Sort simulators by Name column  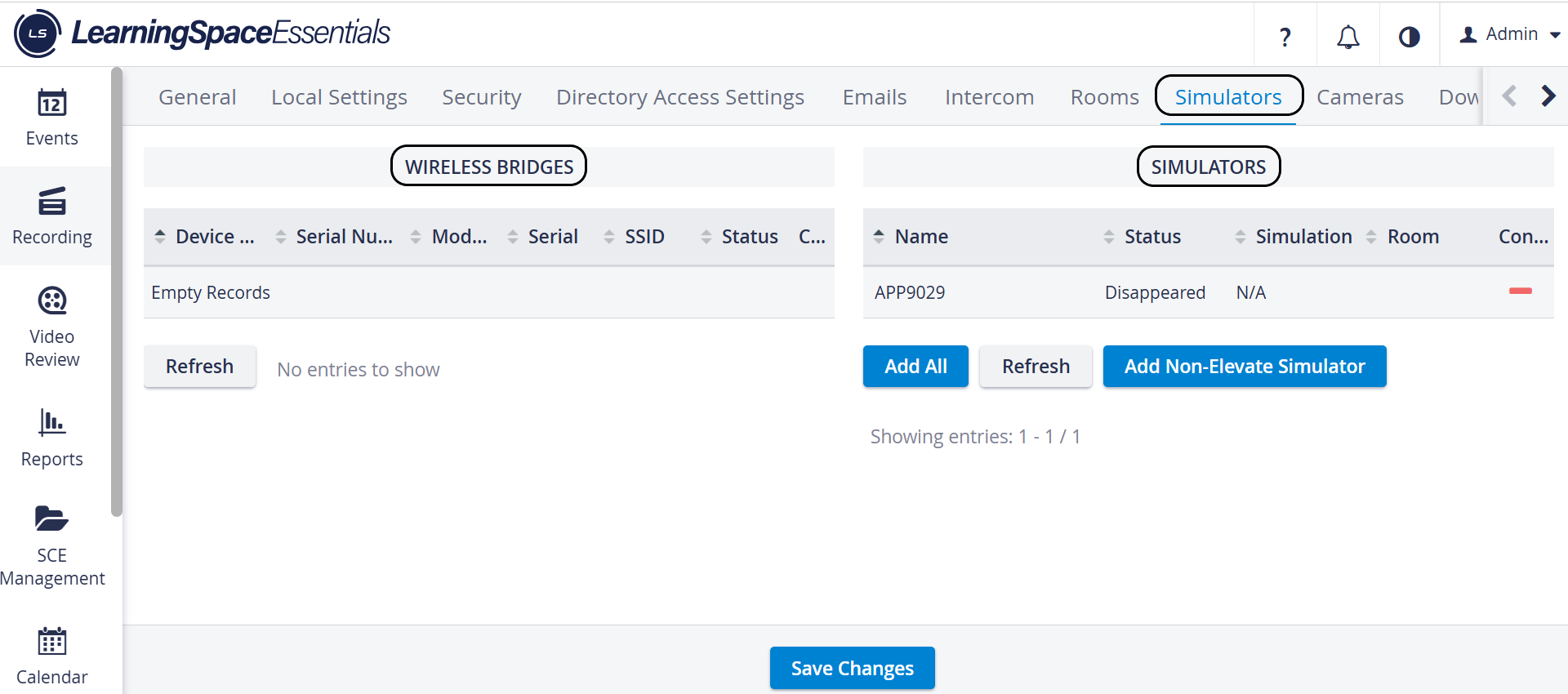[x=921, y=237]
